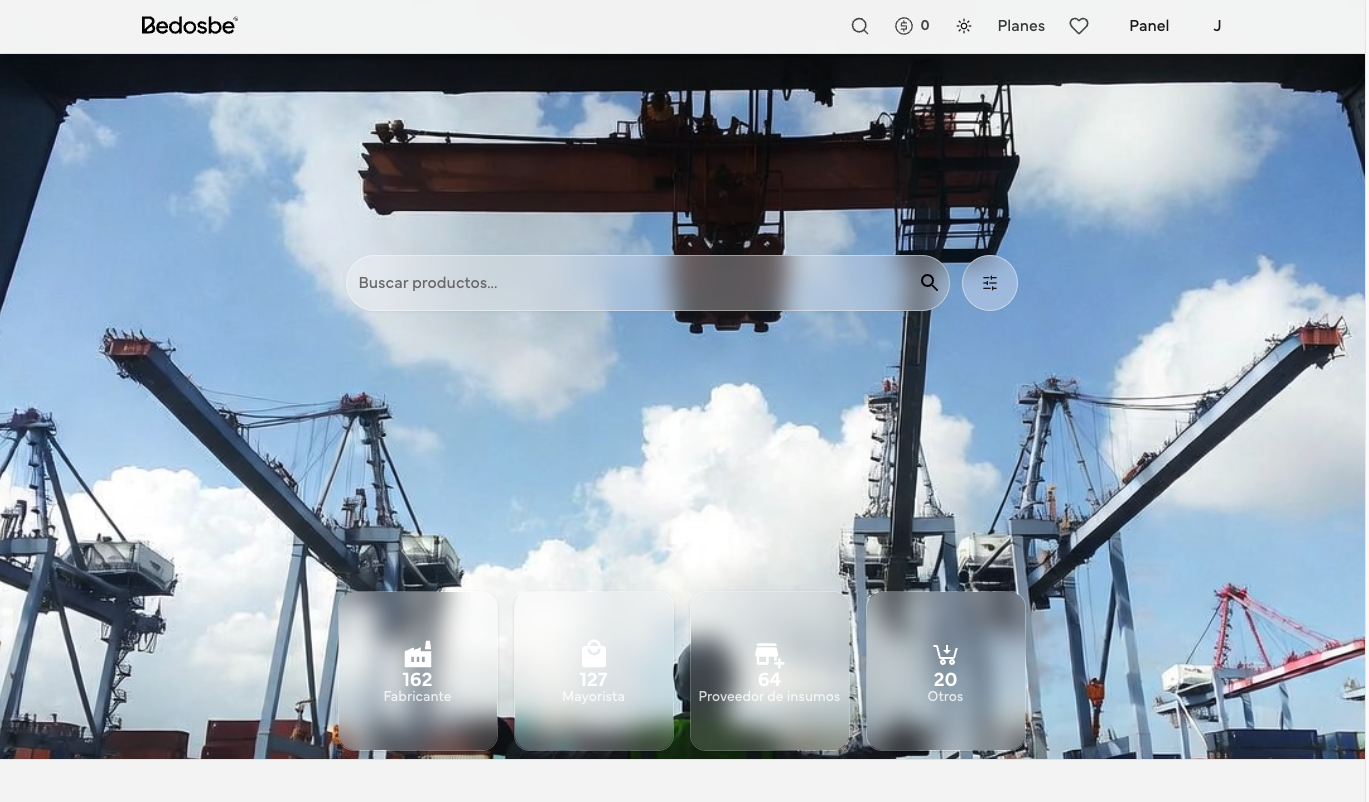Image resolution: width=1369 pixels, height=802 pixels.
Task: Click the 20 count on Otros card
Action: coord(945,680)
